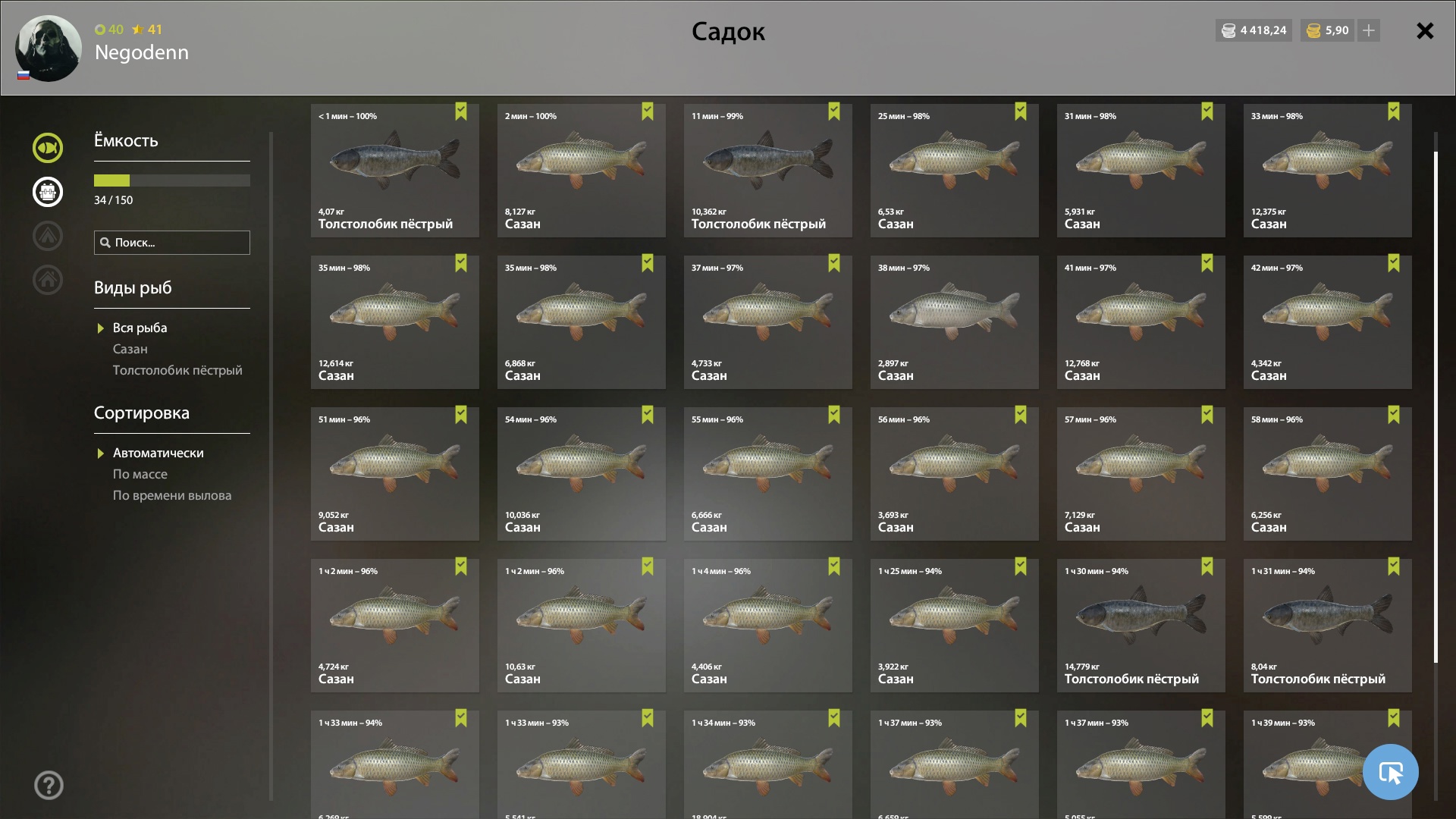Open the home base sidebar icon
The image size is (1456, 819).
47,280
